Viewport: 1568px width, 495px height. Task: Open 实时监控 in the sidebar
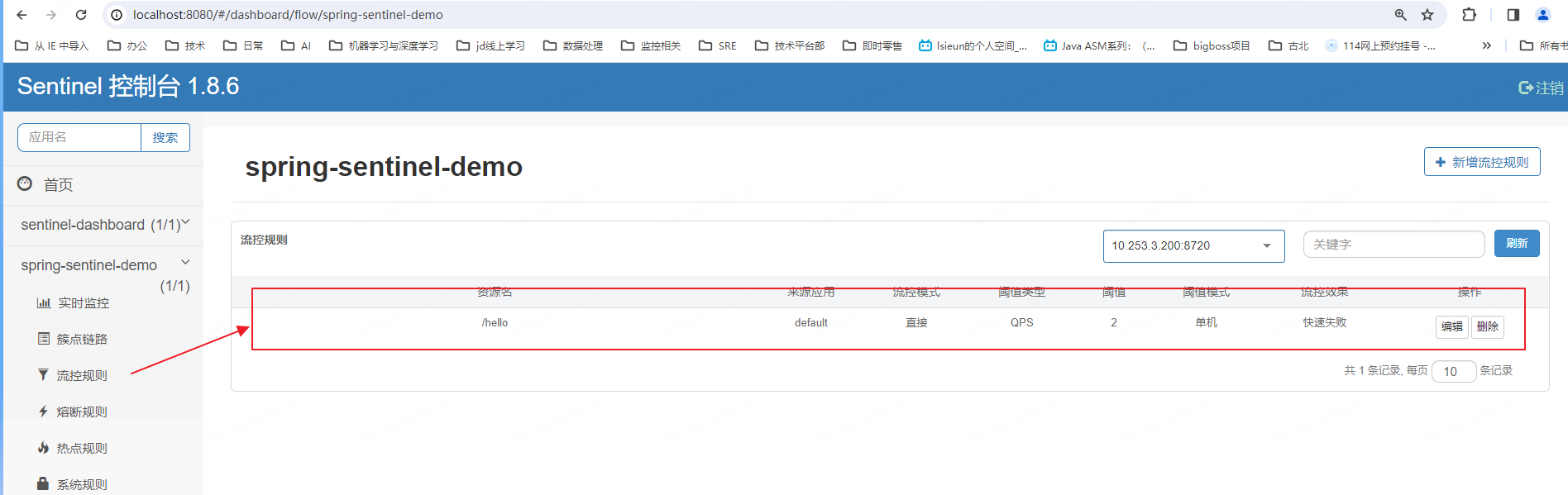[73, 303]
